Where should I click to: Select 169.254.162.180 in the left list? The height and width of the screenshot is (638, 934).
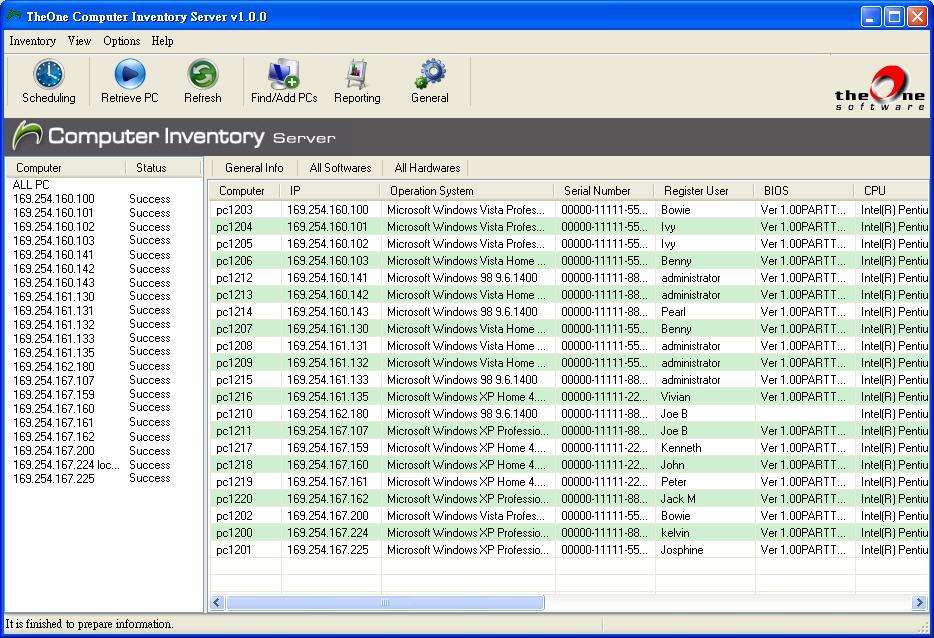click(x=54, y=367)
